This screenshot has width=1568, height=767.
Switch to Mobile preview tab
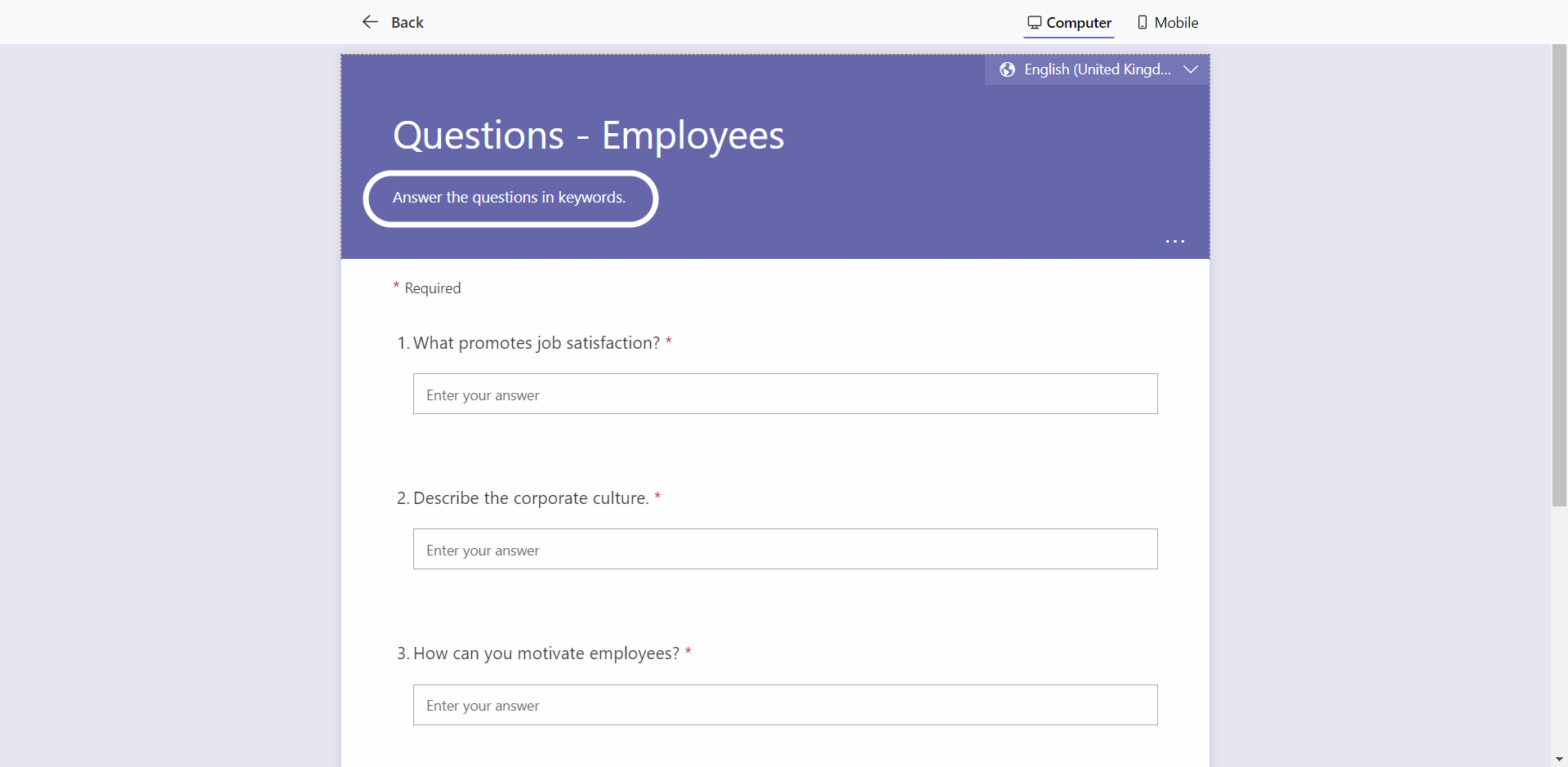[x=1168, y=23]
